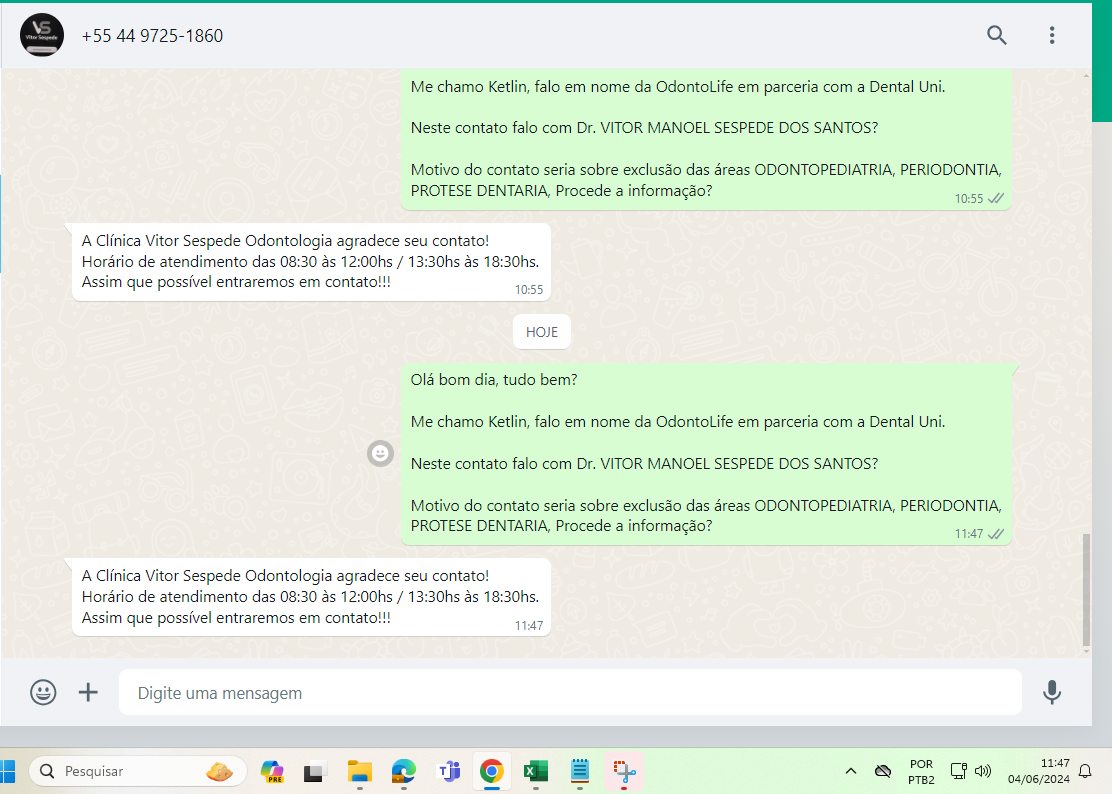Open the emoji picker smiley icon
The image size is (1112, 794).
[x=43, y=692]
